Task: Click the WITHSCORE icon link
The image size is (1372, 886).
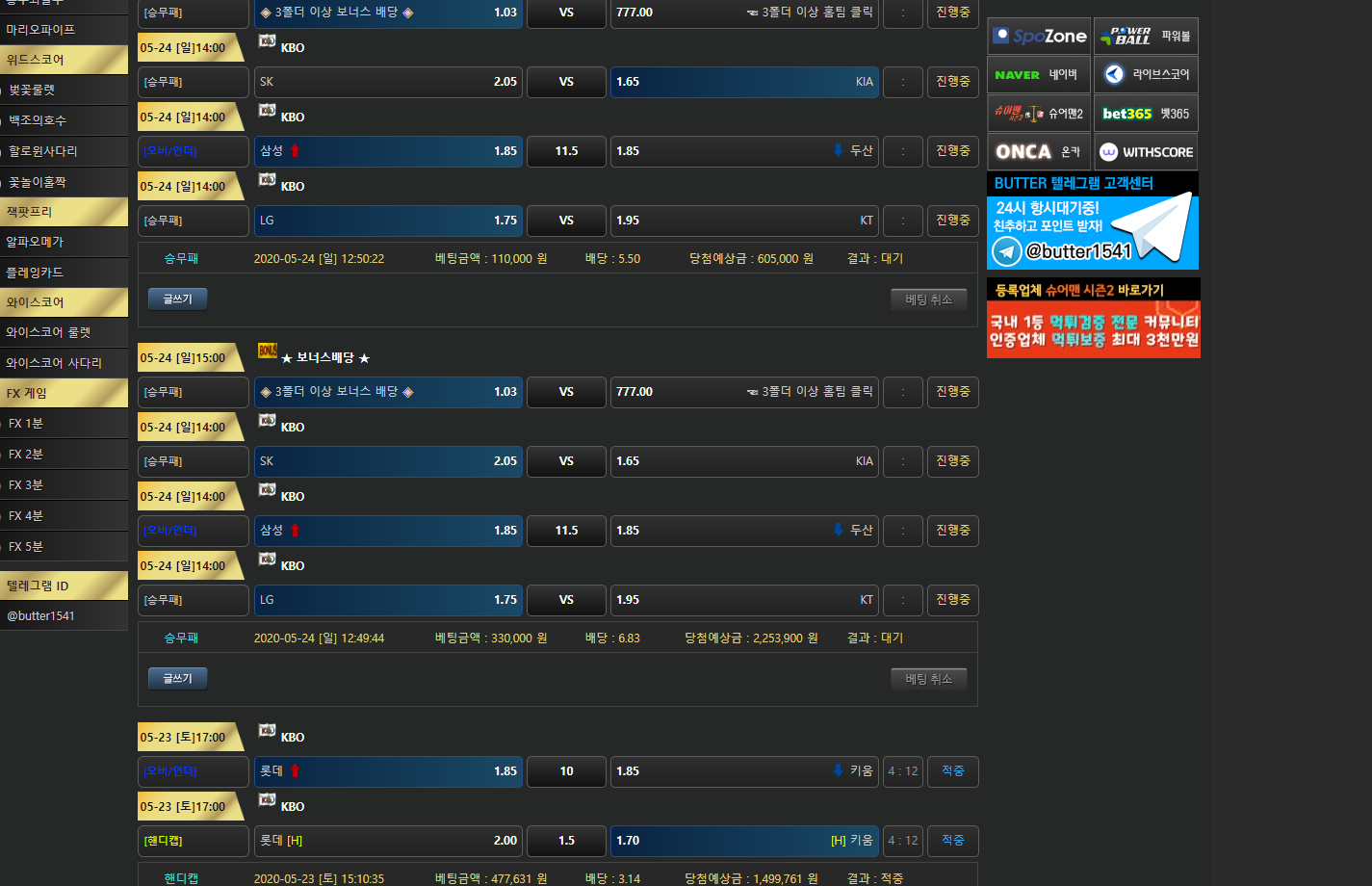Action: (x=1146, y=152)
